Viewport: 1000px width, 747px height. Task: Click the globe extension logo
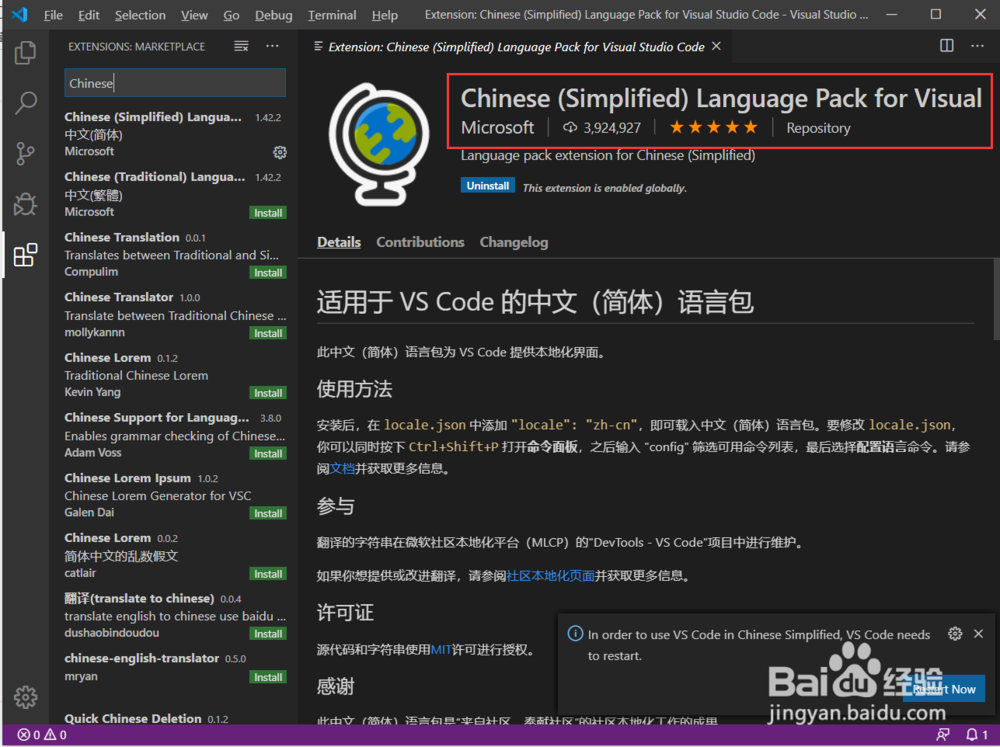coord(379,144)
